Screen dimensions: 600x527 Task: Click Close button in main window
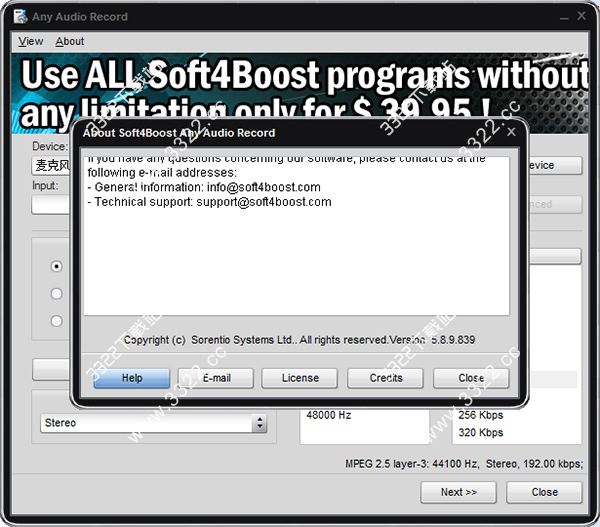tap(544, 492)
